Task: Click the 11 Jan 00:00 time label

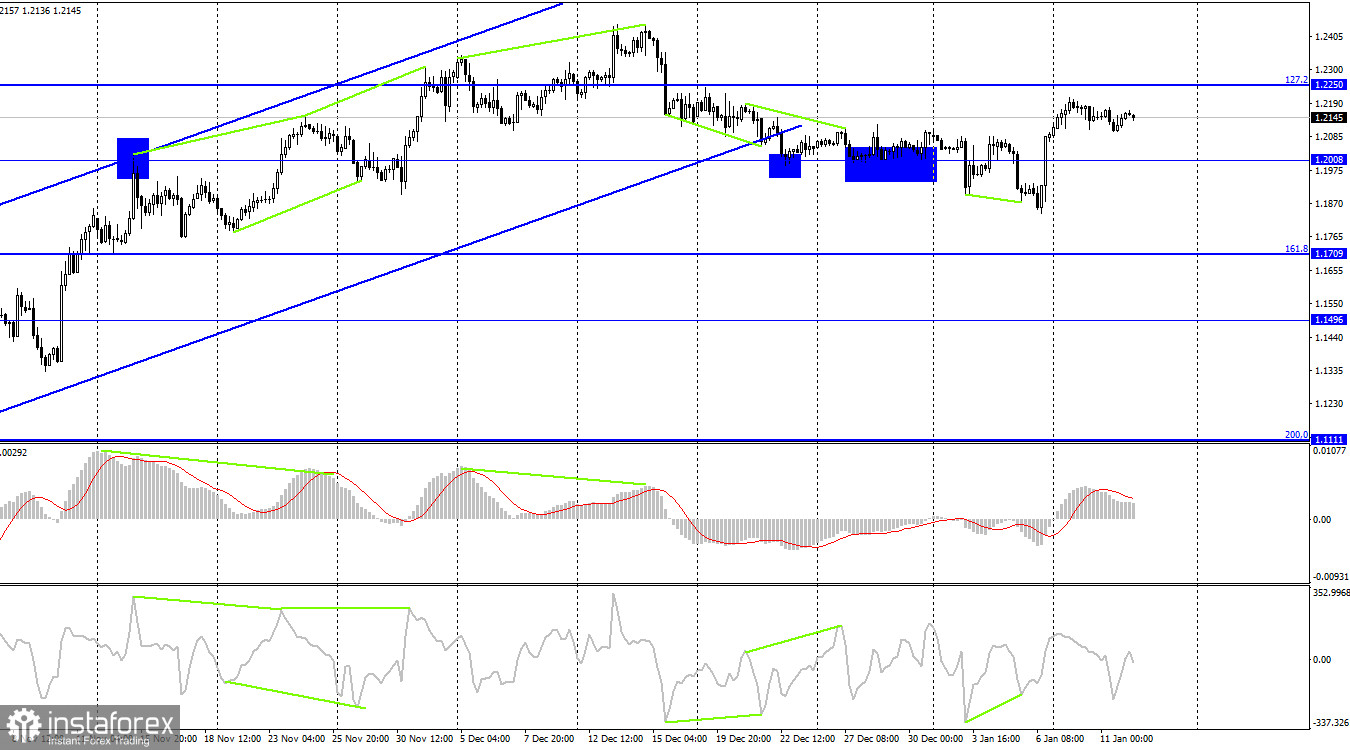Action: pos(1125,739)
